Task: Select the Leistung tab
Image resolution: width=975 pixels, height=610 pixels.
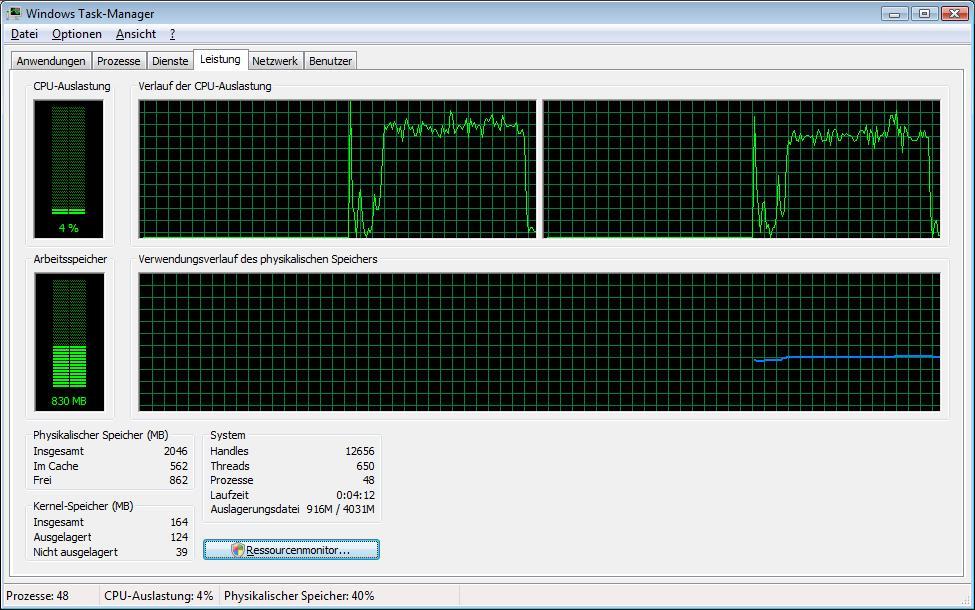Action: click(220, 59)
